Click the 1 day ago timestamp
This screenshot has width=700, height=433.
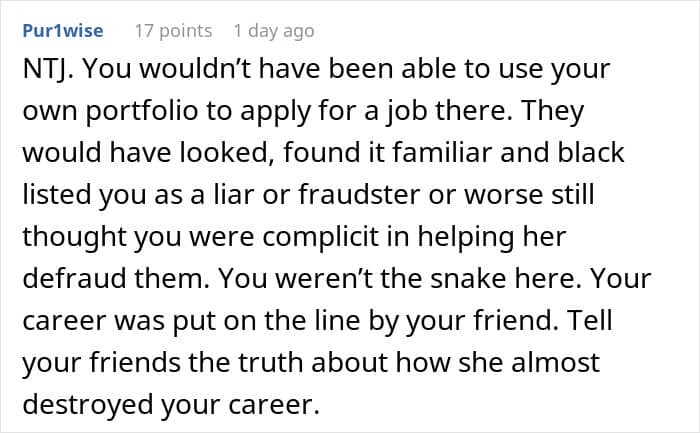click(273, 31)
